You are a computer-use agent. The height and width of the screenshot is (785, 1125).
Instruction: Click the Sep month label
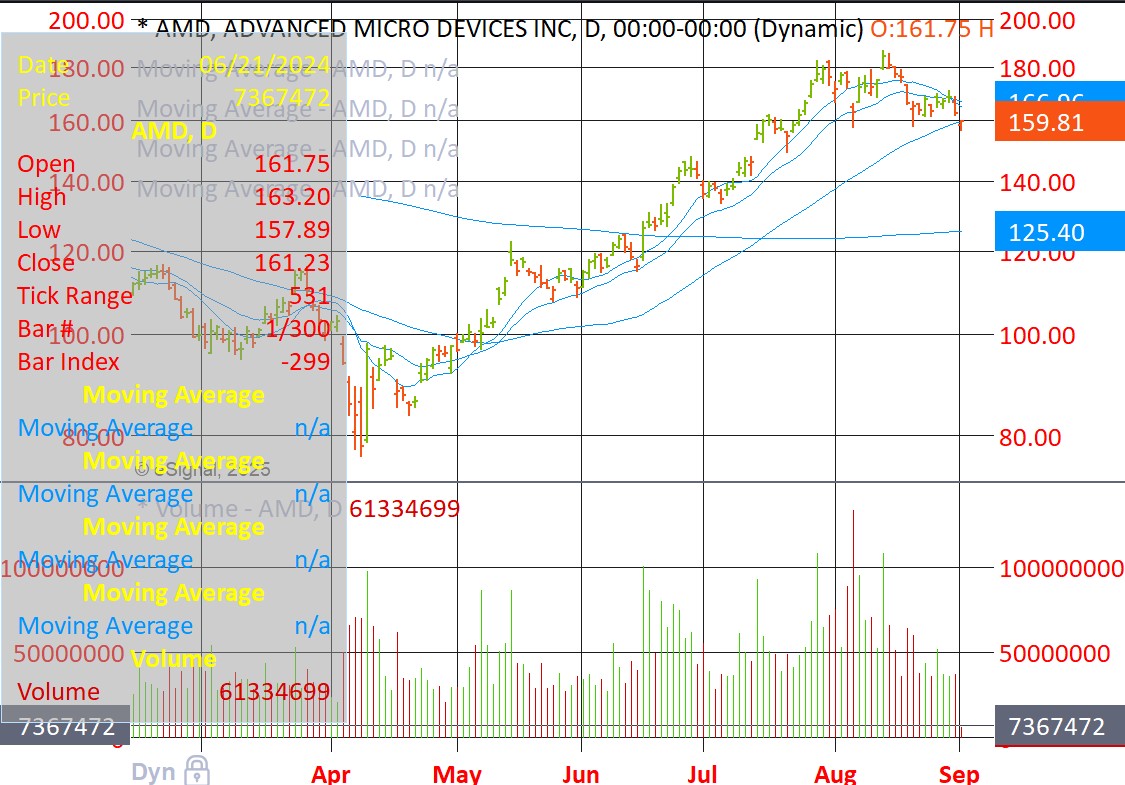click(x=959, y=774)
